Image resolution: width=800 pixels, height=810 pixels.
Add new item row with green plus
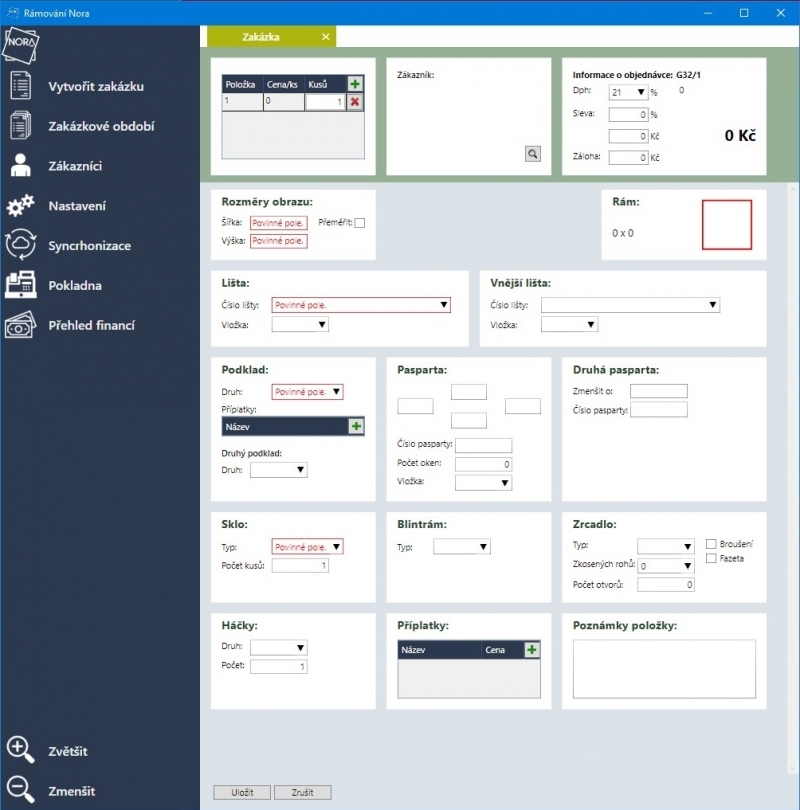355,85
